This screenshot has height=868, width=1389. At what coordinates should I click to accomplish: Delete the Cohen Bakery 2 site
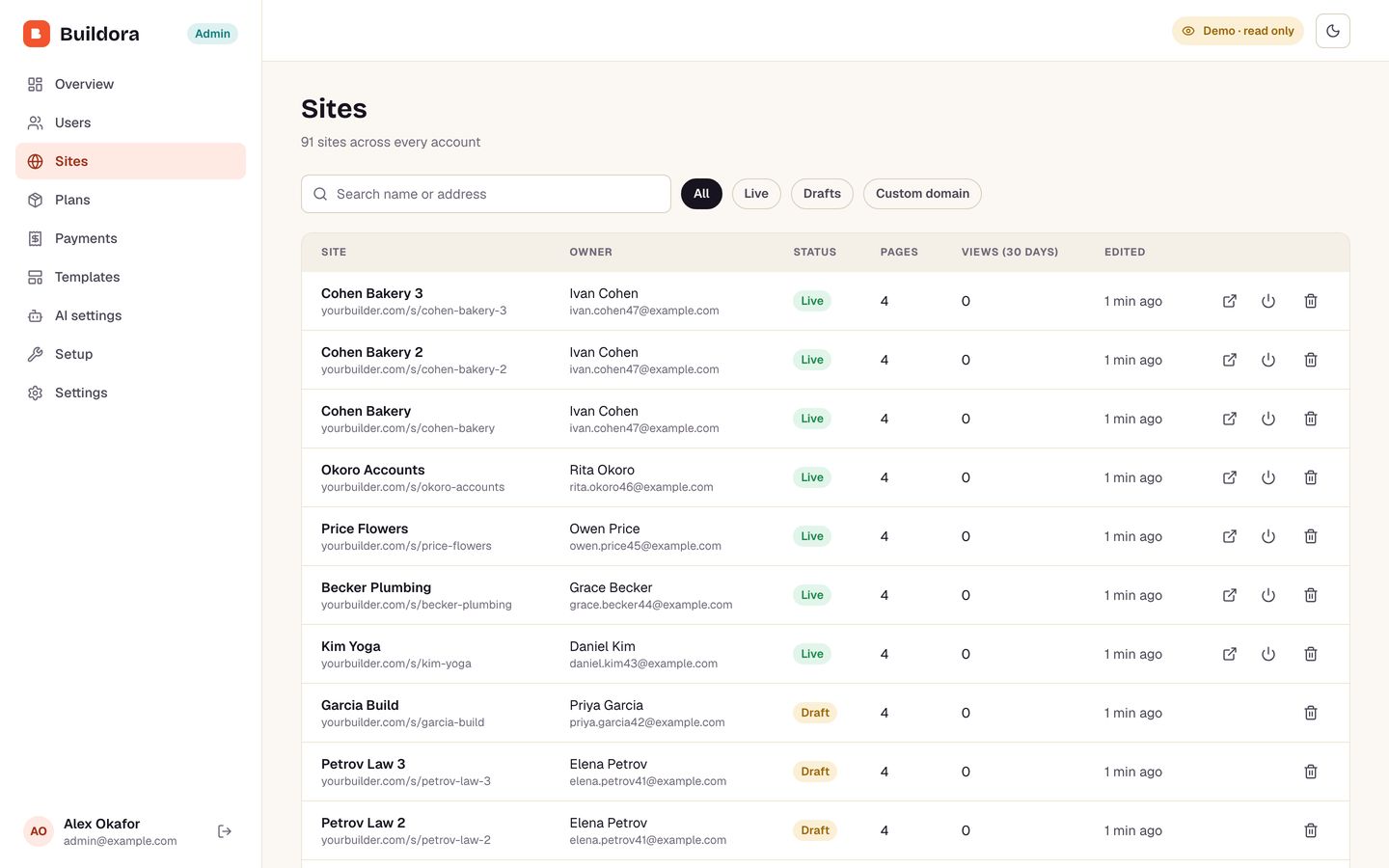[x=1311, y=360]
